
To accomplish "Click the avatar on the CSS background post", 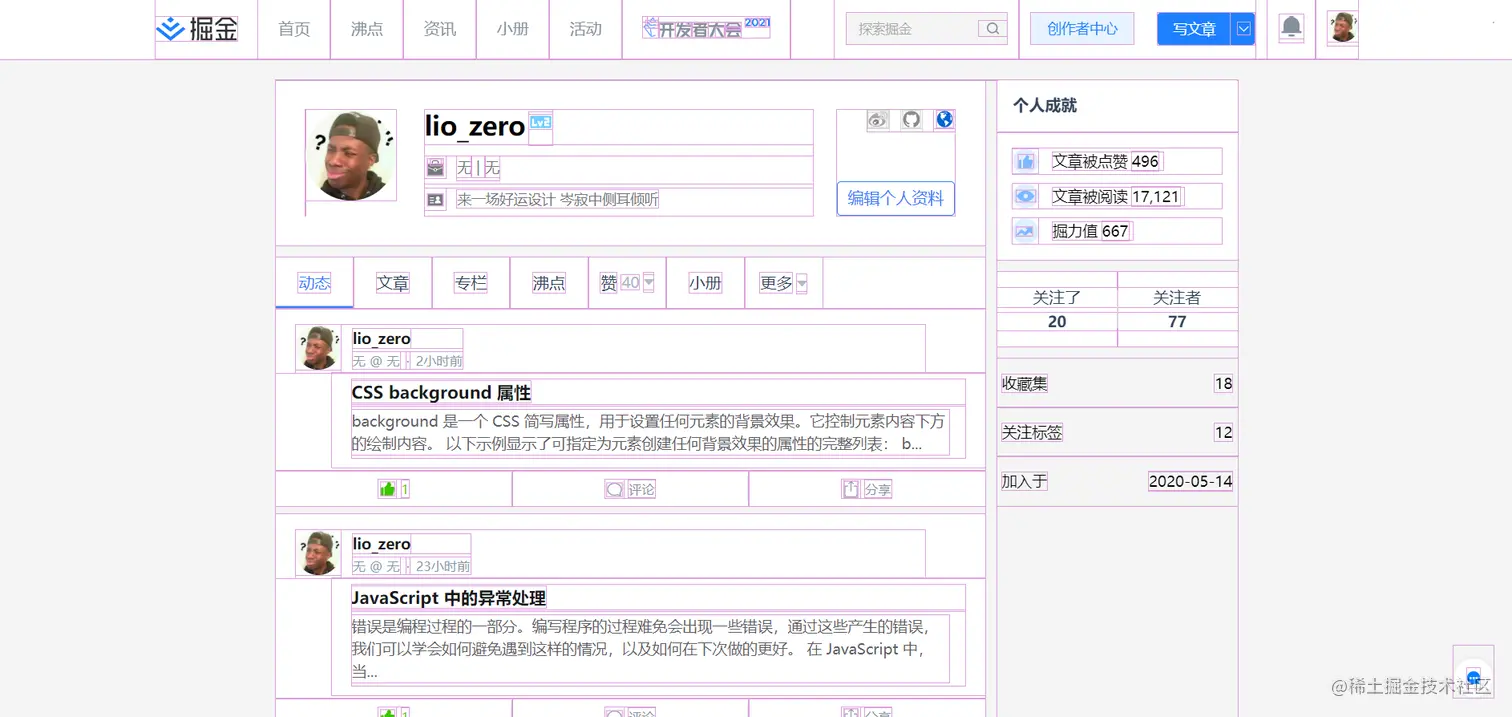I will [318, 348].
